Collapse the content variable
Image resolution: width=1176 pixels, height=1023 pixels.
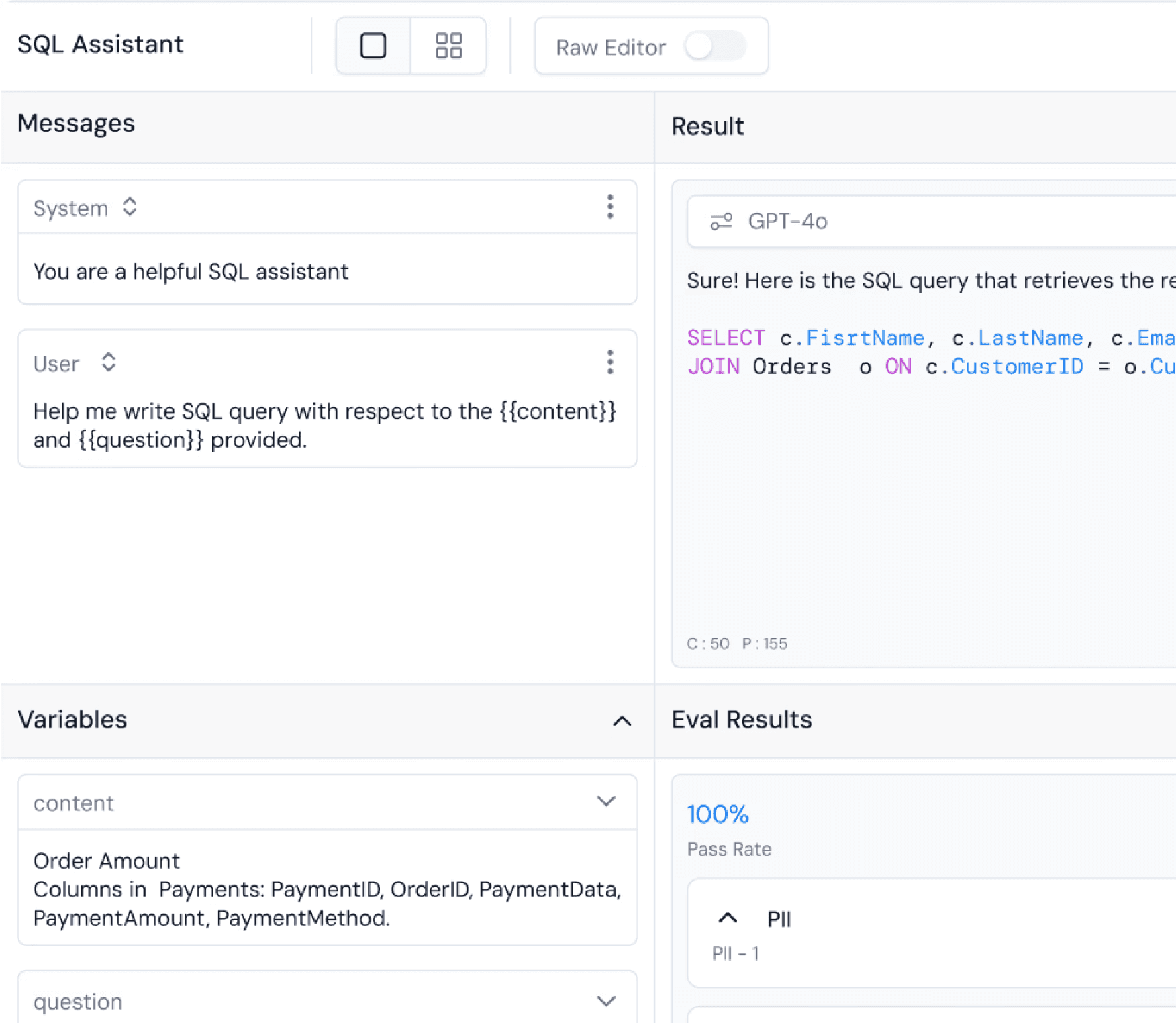[x=606, y=802]
